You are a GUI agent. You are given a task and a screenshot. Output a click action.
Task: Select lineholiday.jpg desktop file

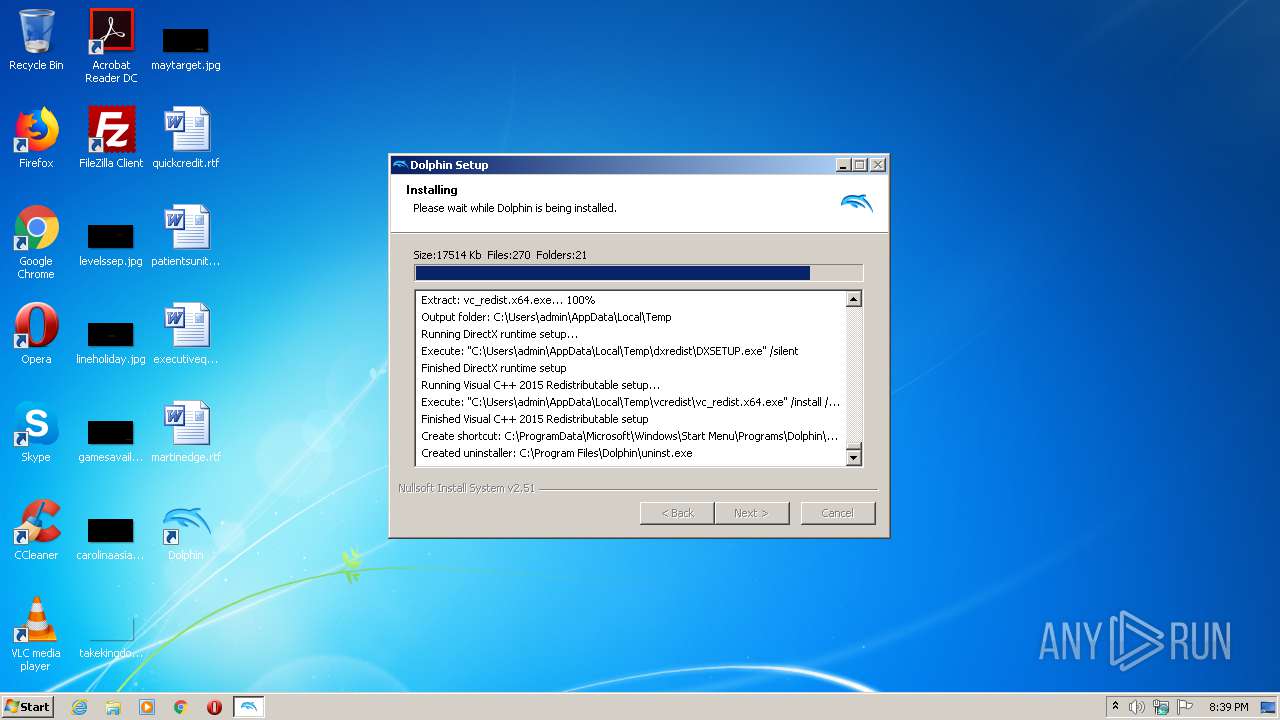[x=111, y=343]
